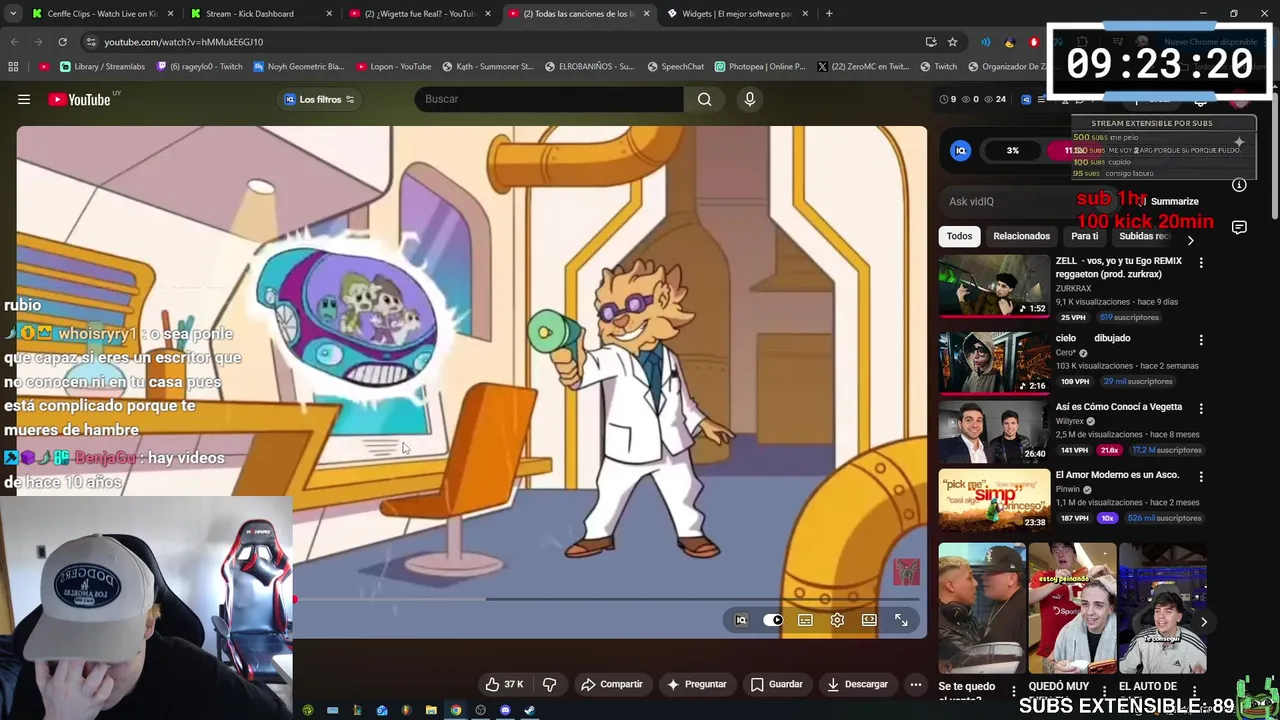Viewport: 1280px width, 720px height.
Task: Start a search with the magnifier icon
Action: point(705,99)
